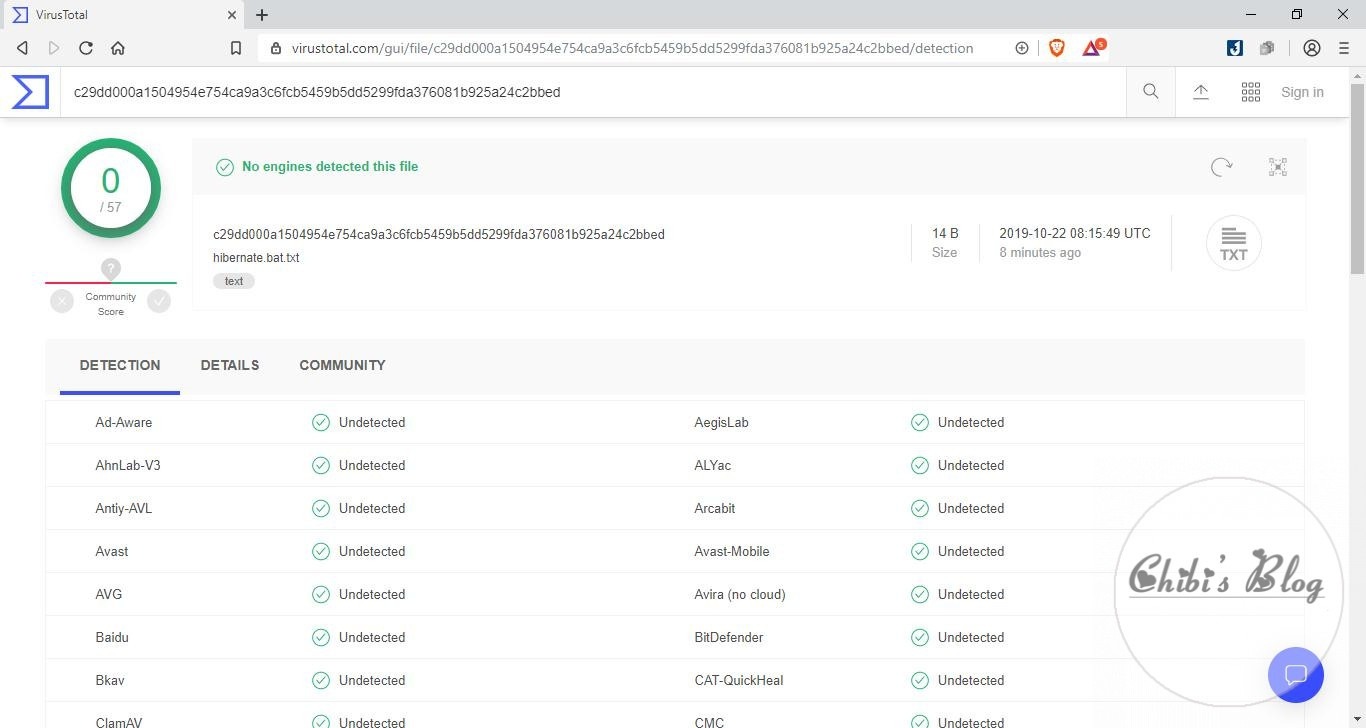Click Undetected result for Ad-Aware
The width and height of the screenshot is (1366, 728).
[372, 422]
